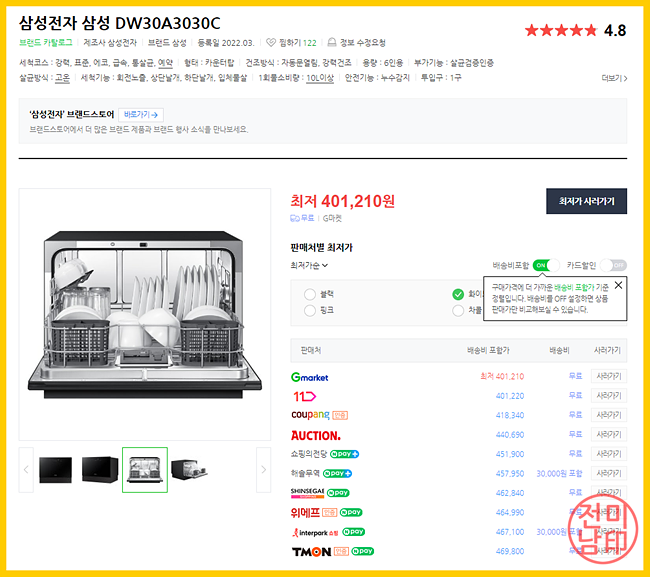Click the product title 삼성 DW30A3030C

click(x=120, y=23)
